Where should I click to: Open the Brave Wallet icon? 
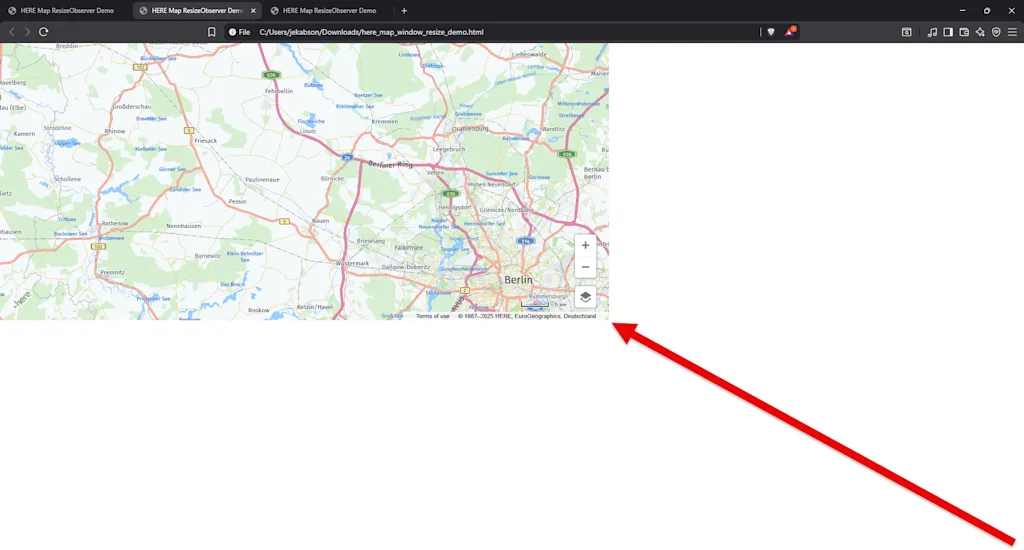964,32
